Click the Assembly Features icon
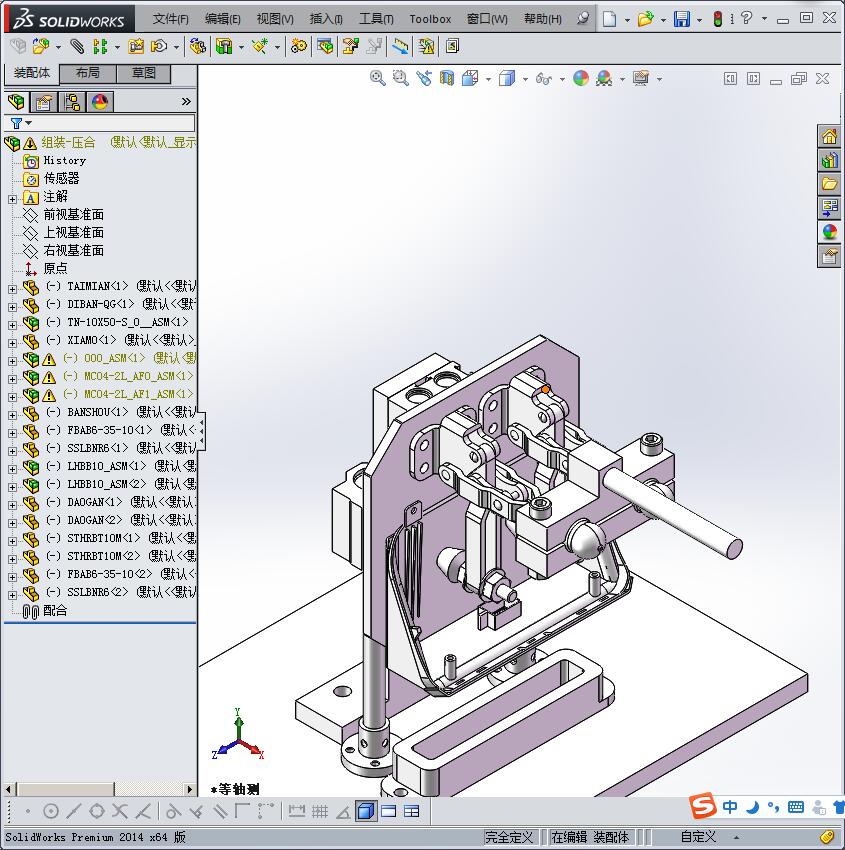The width and height of the screenshot is (845, 850). (224, 47)
